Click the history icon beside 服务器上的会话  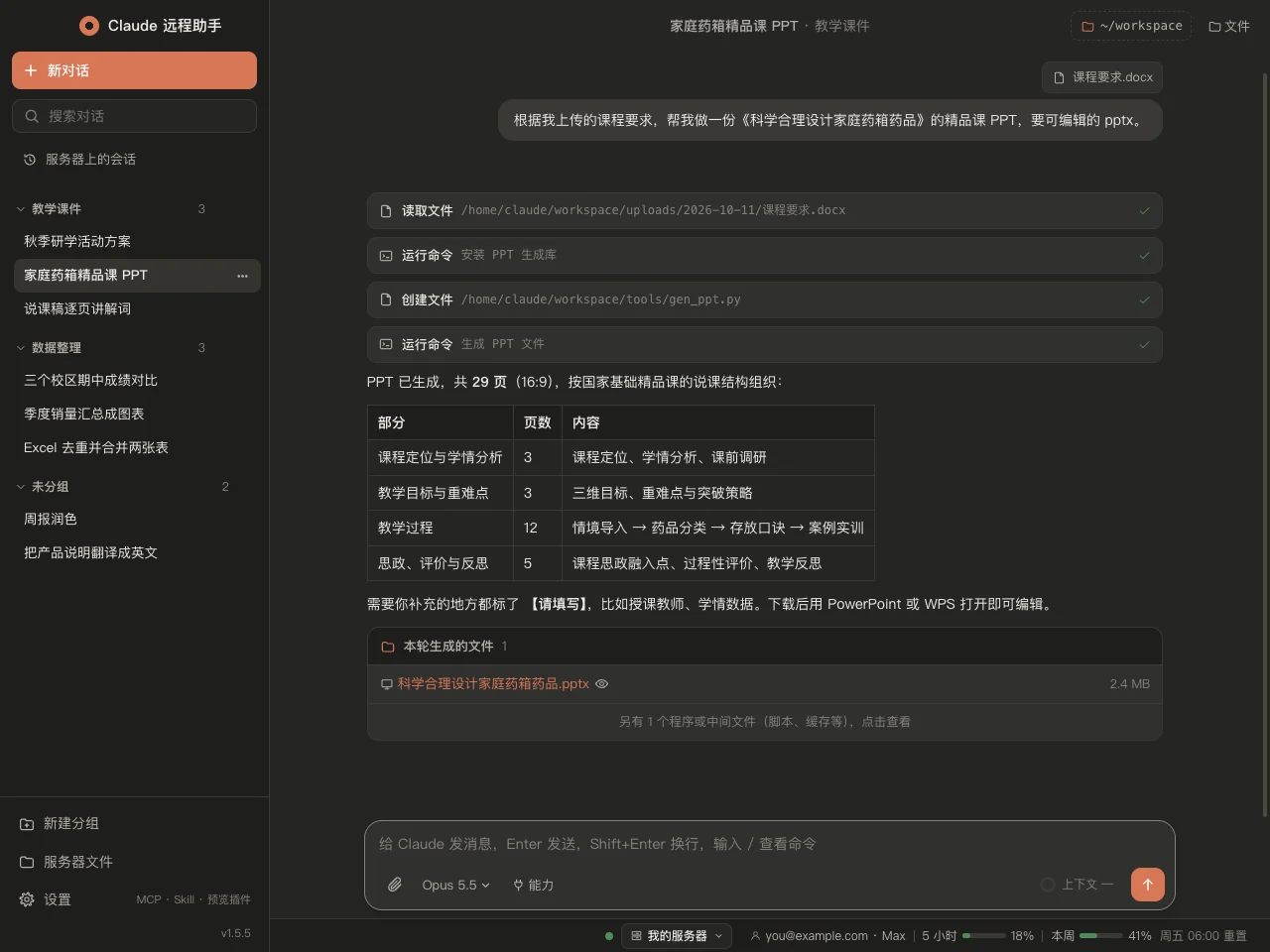coord(30,159)
